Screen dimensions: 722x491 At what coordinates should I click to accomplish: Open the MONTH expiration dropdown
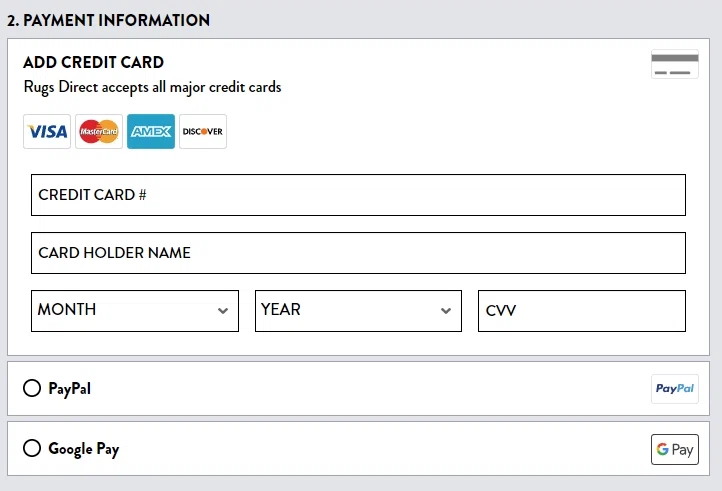[x=135, y=310]
